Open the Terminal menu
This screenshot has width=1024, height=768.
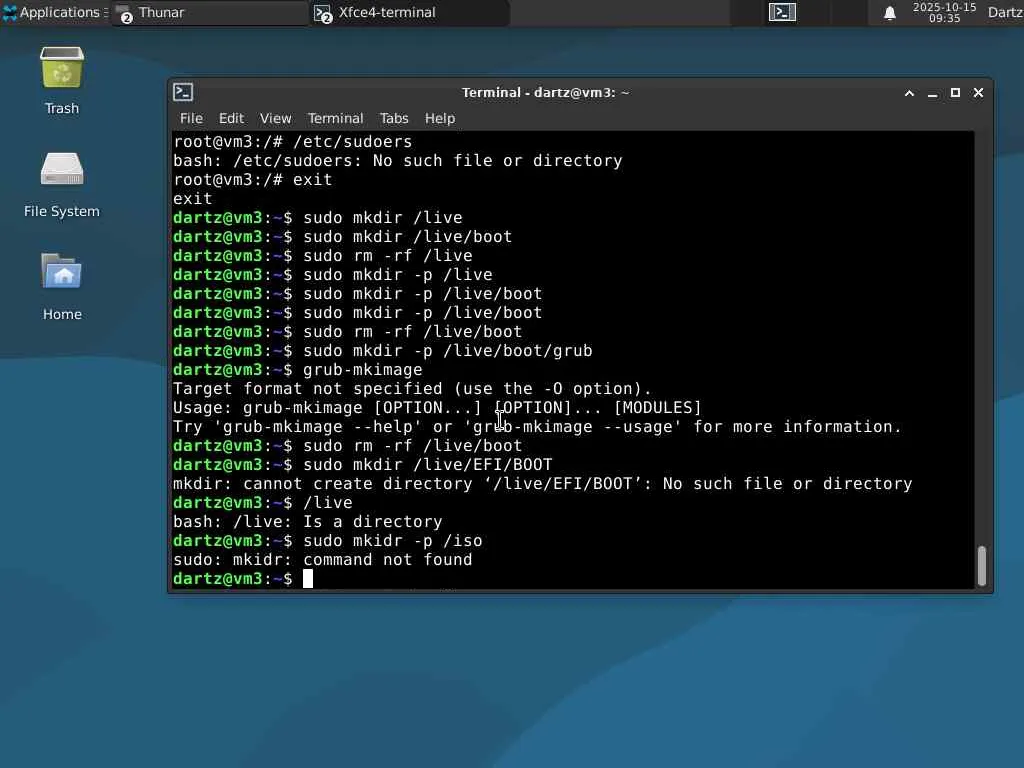(x=335, y=118)
